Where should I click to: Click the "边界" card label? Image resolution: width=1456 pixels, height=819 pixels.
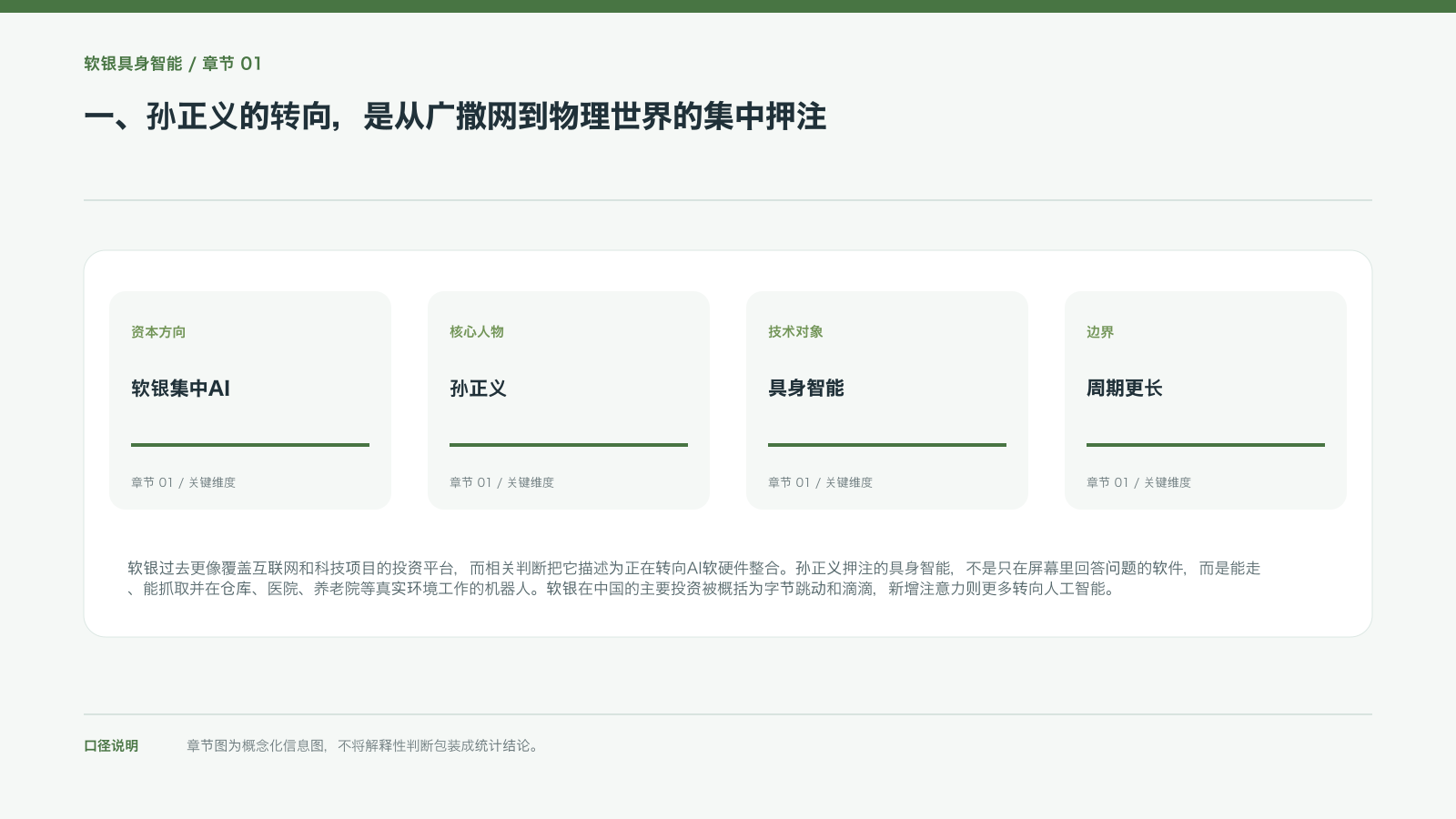[x=1100, y=332]
